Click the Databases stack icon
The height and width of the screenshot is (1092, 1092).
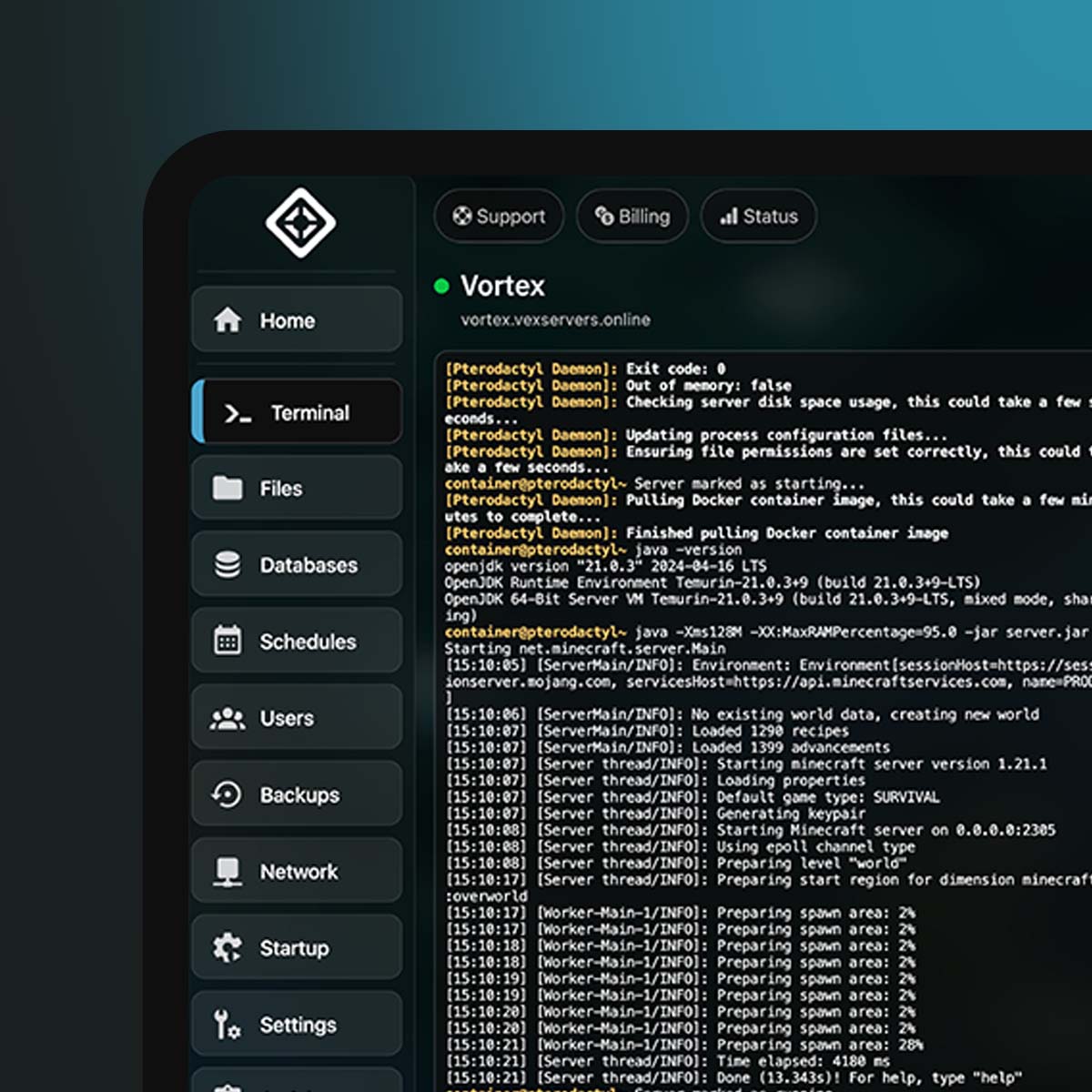point(227,565)
